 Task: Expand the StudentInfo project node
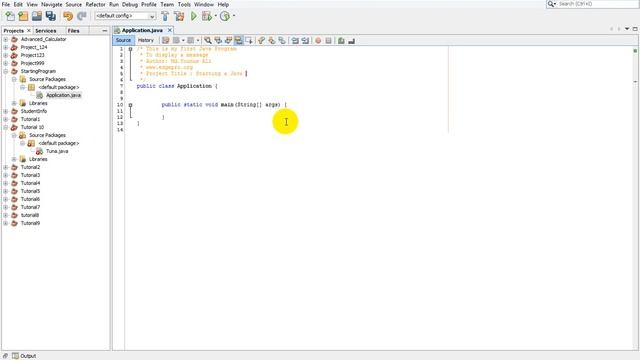pyautogui.click(x=6, y=111)
